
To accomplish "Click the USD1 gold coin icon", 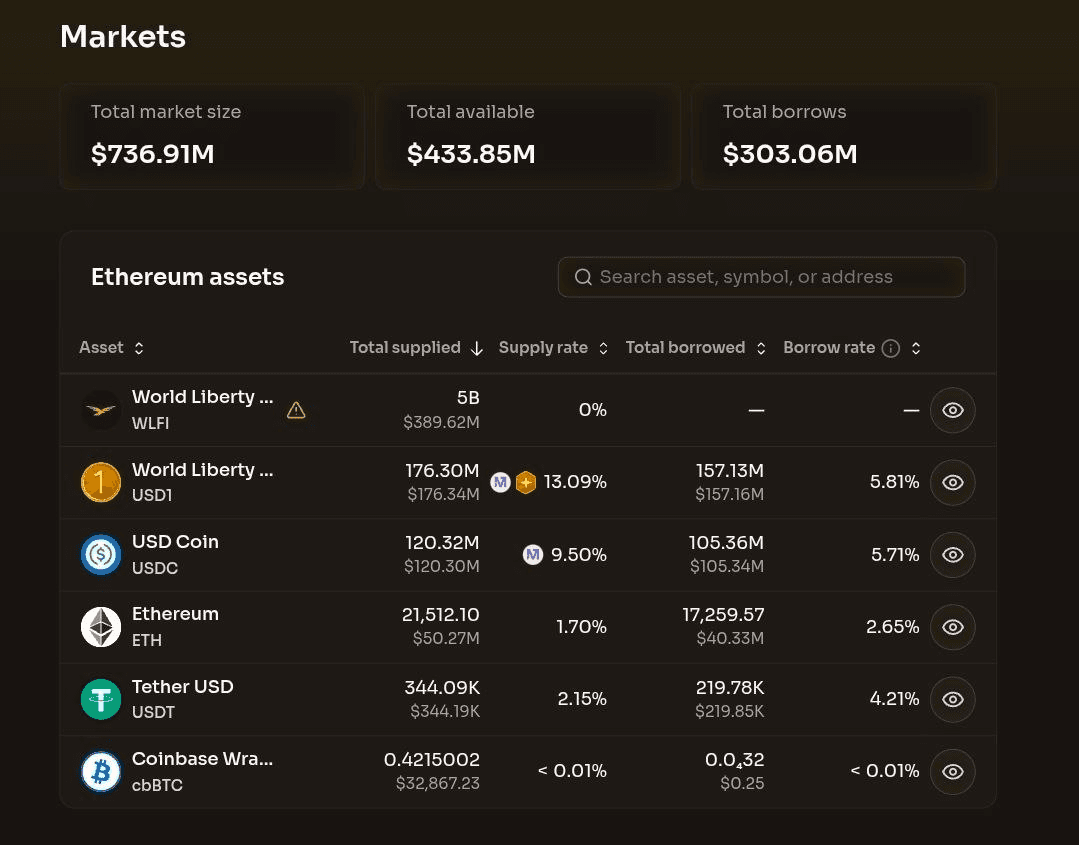I will tap(101, 482).
